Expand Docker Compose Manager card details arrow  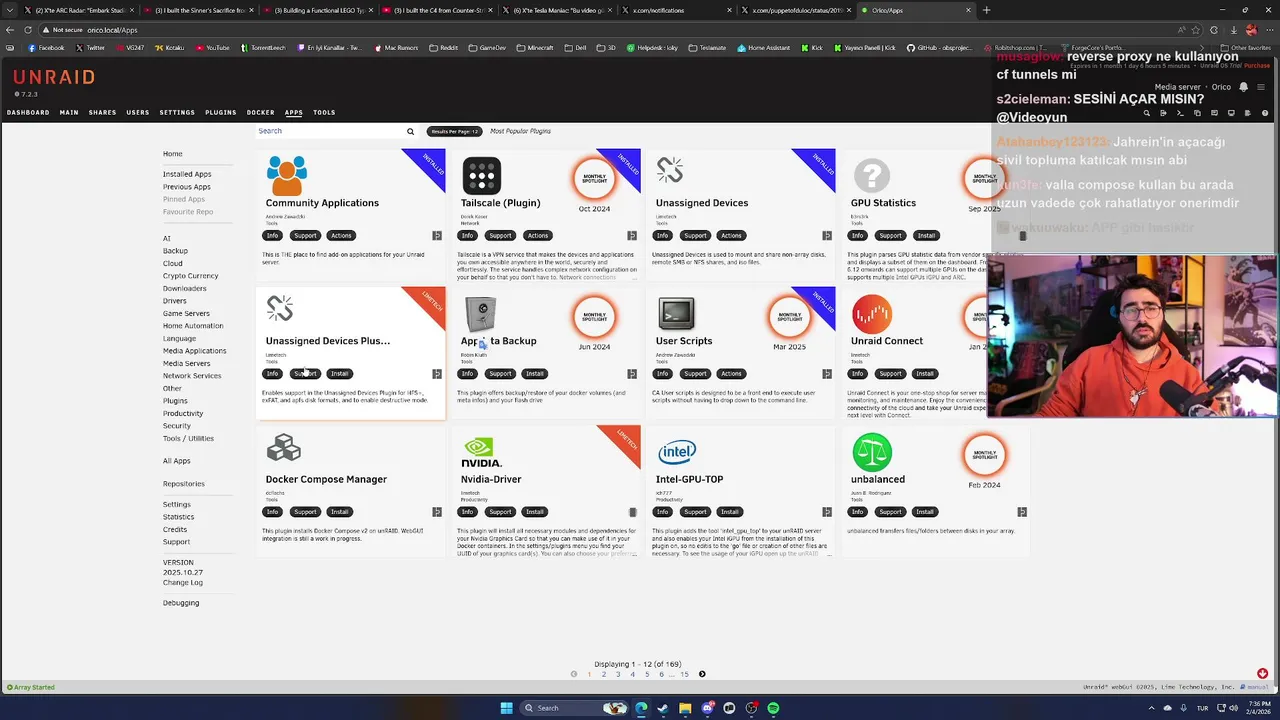tap(437, 512)
